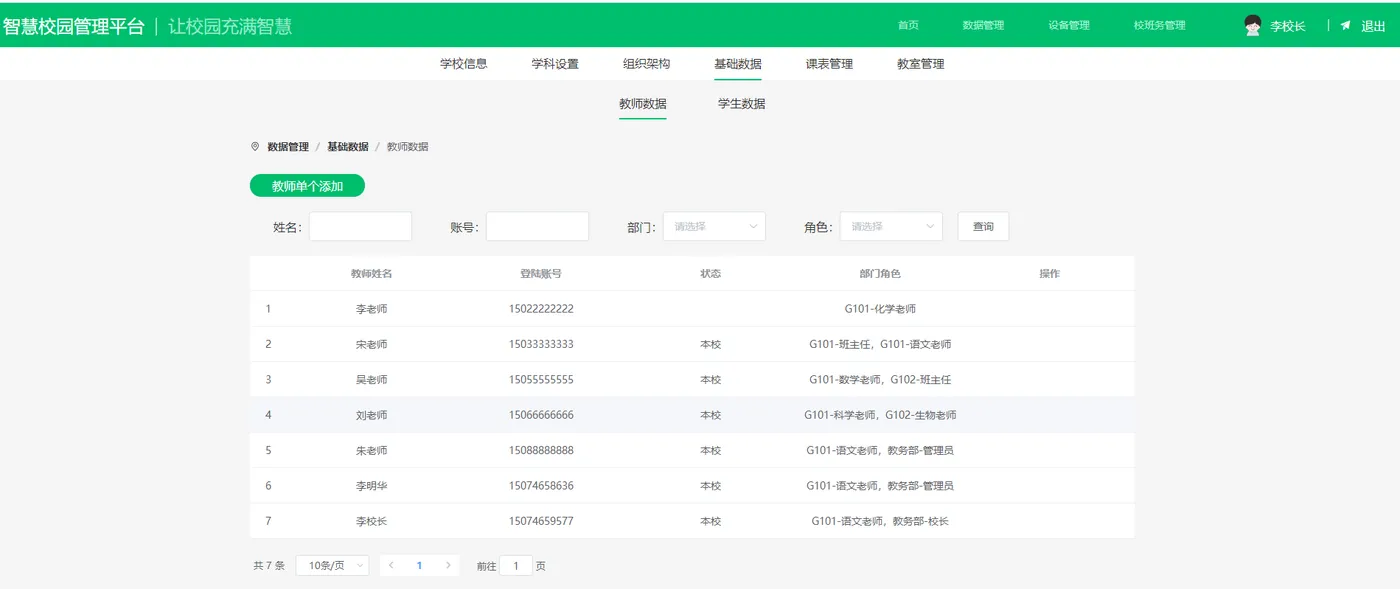Click the 姓名 name input field

360,226
